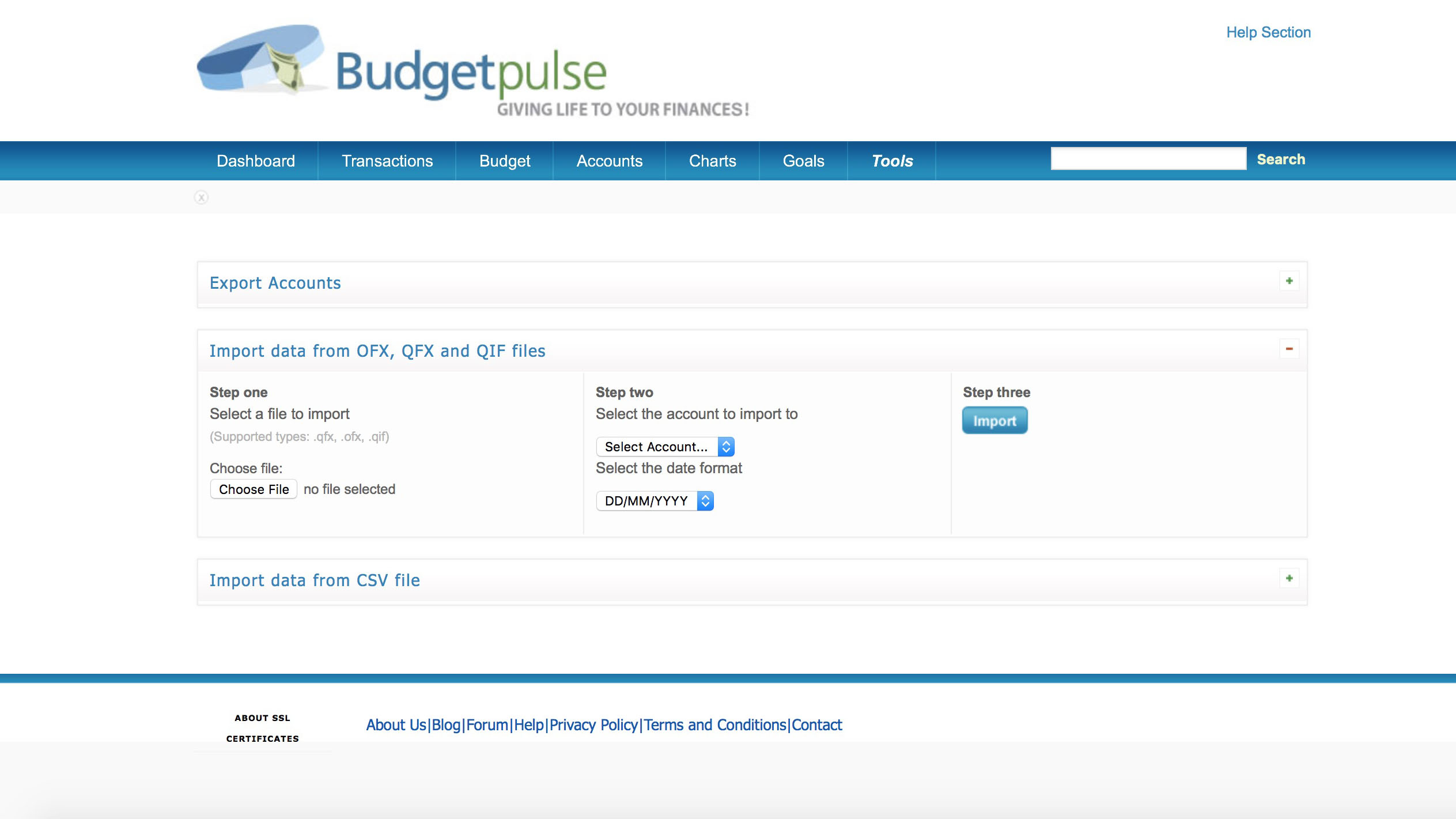The width and height of the screenshot is (1456, 819).
Task: Click the Search button
Action: click(1281, 160)
